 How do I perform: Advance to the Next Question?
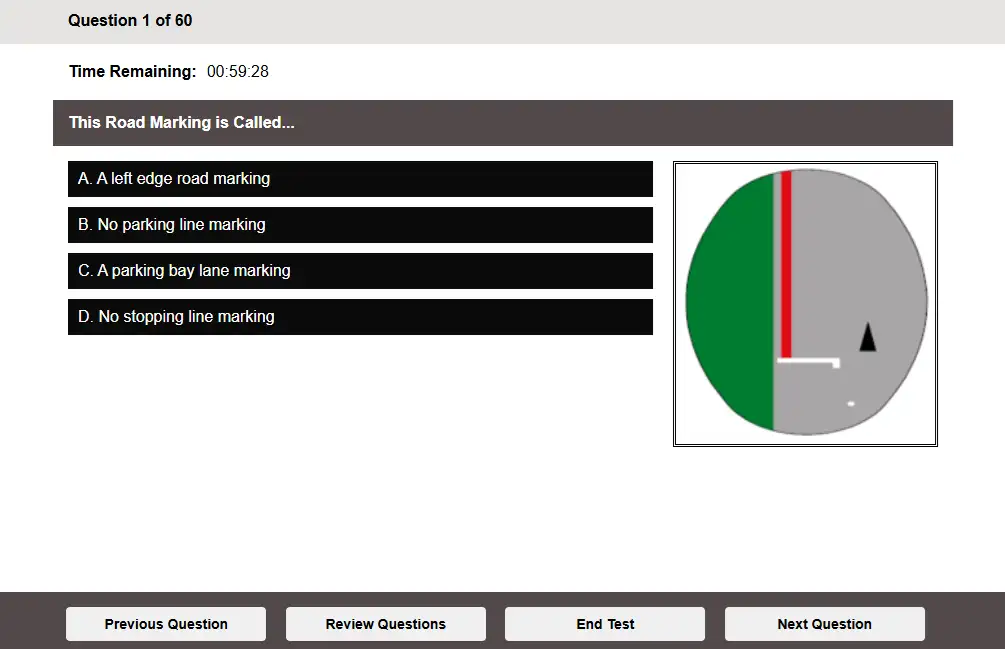click(x=824, y=624)
